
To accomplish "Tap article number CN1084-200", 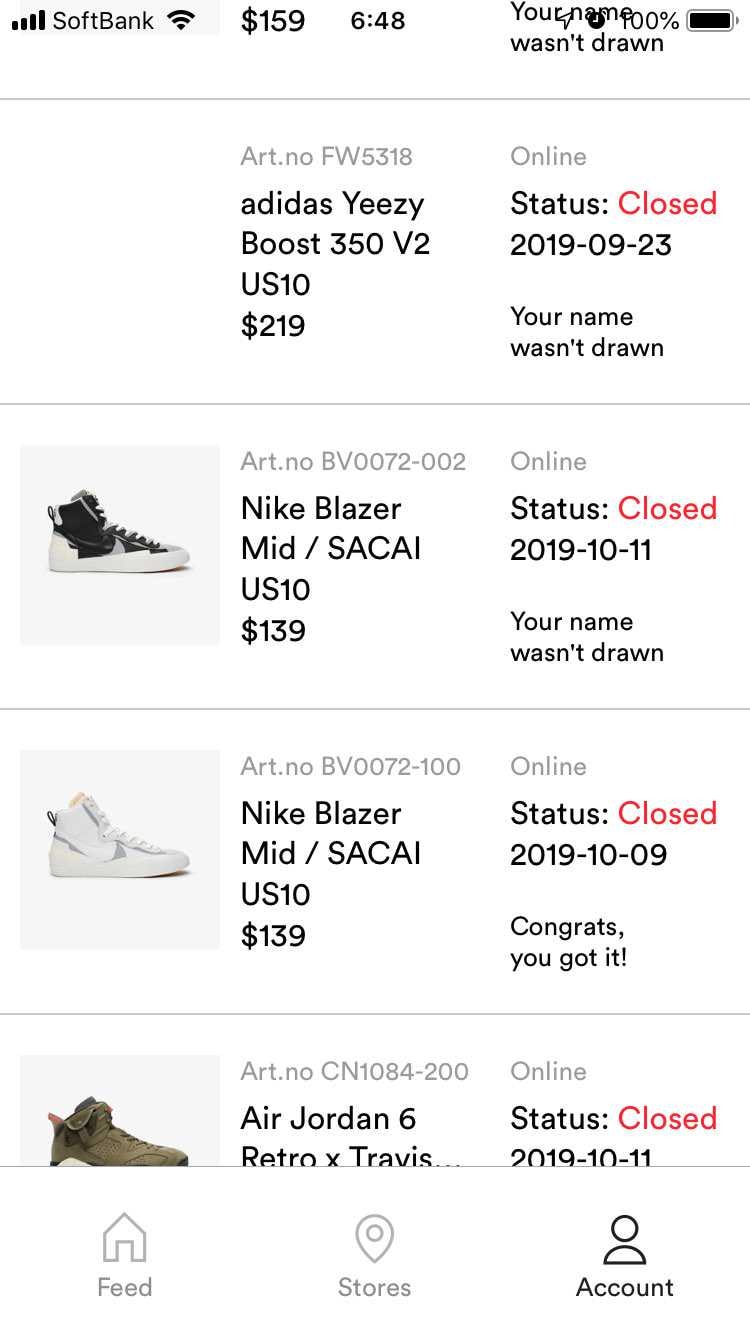I will tap(354, 1072).
